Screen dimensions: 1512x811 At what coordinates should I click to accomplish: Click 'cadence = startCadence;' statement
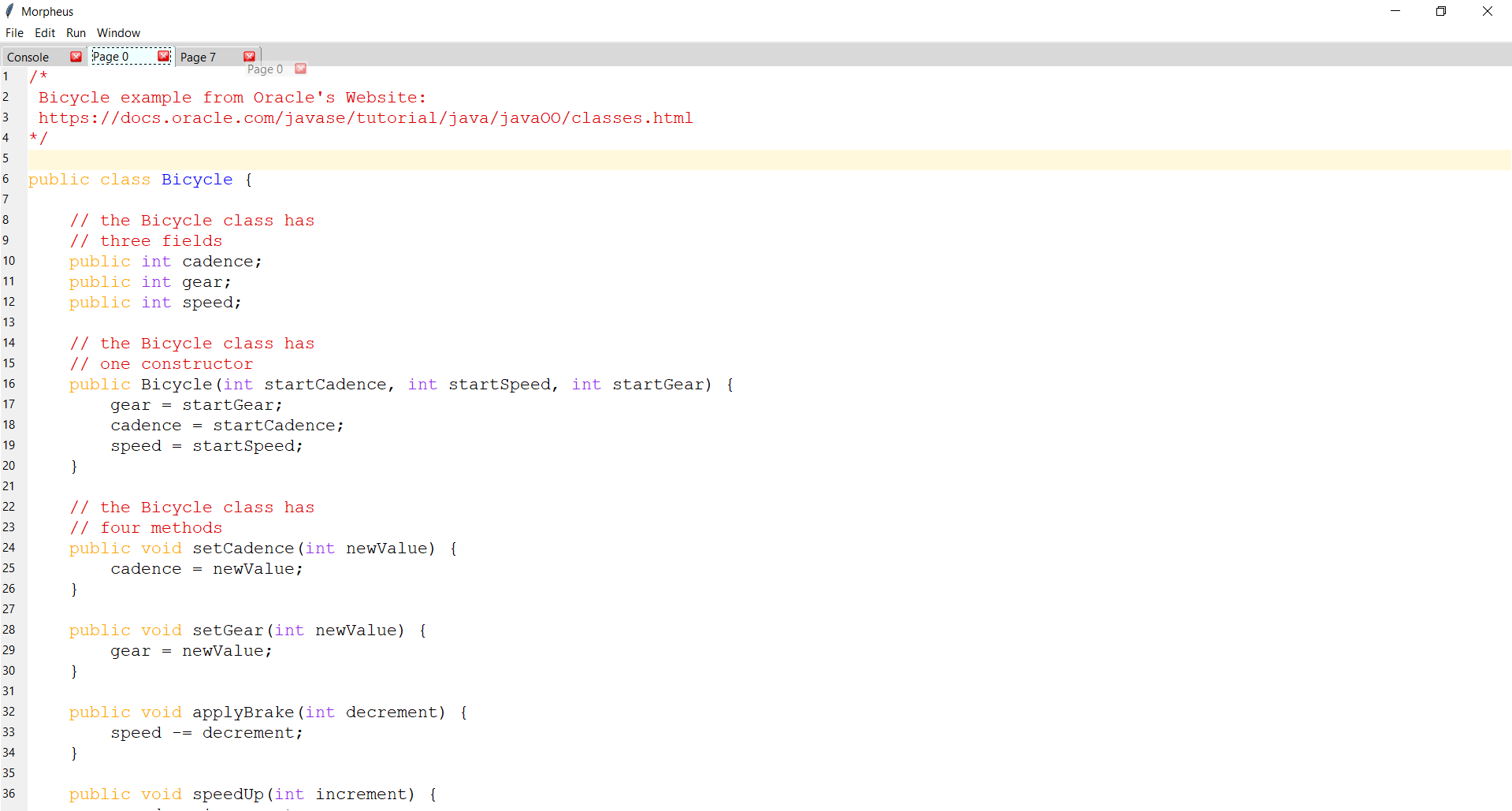(227, 426)
